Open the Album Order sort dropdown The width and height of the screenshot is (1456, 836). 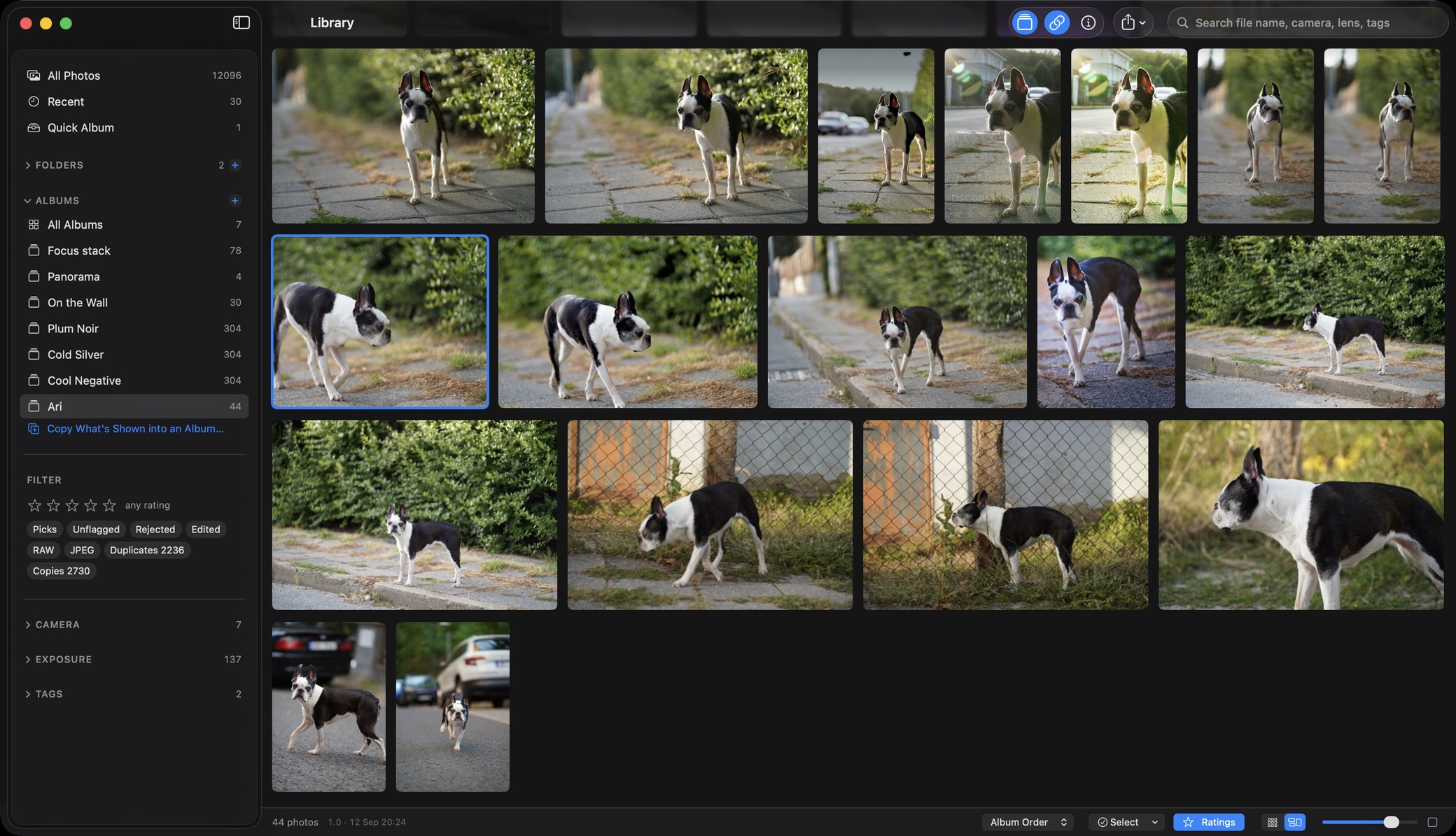pos(1028,822)
